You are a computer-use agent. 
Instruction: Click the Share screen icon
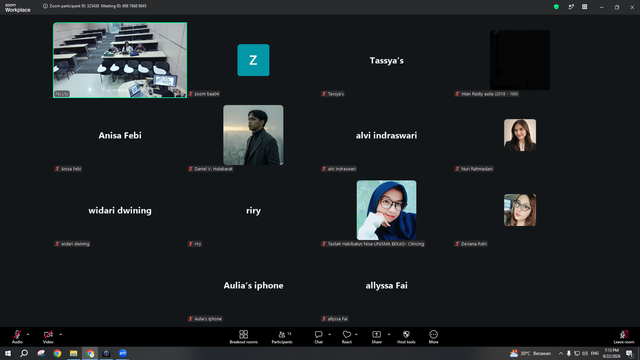point(376,334)
